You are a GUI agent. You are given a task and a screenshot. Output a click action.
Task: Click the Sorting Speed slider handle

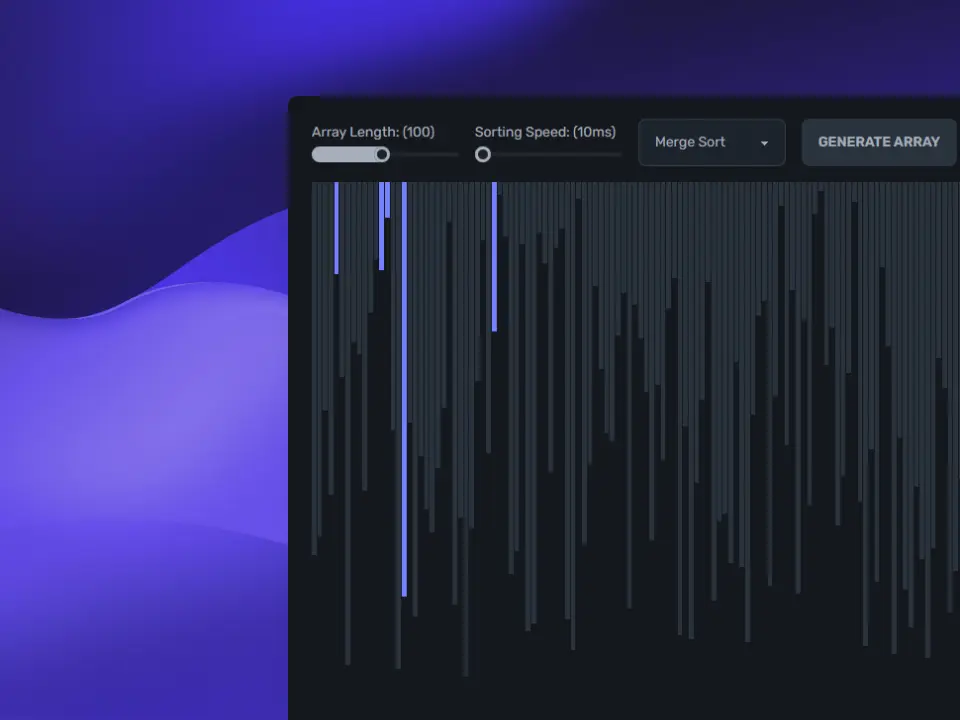tap(482, 154)
